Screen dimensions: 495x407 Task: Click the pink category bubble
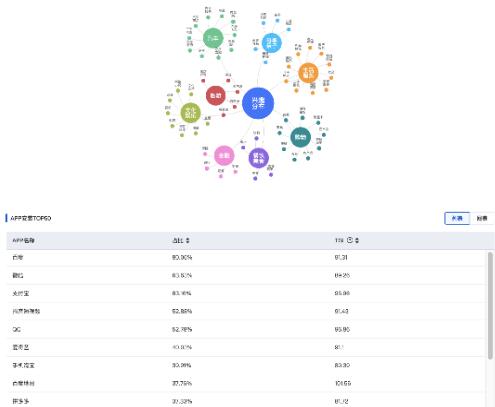coord(224,155)
